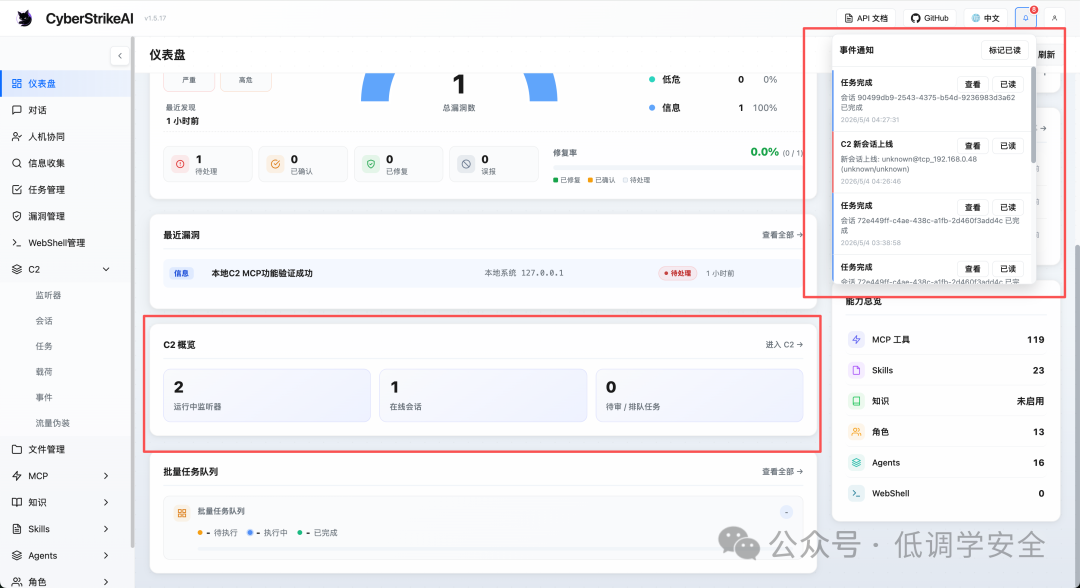Click the 待处理 red alert icon
Viewport: 1080px width, 588px height.
(x=180, y=164)
